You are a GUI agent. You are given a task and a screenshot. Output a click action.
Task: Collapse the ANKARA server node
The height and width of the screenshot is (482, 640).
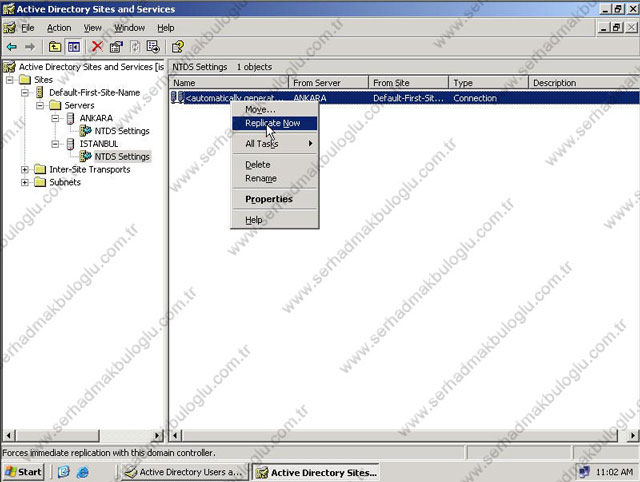[x=55, y=118]
